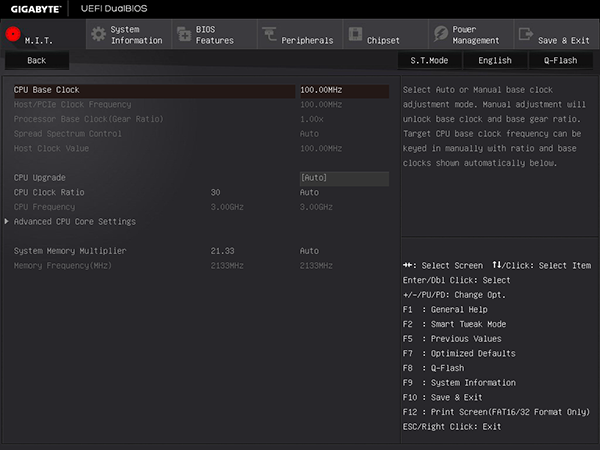The image size is (600, 450).
Task: Select the CPU Clock Ratio label
Action: tap(49, 192)
